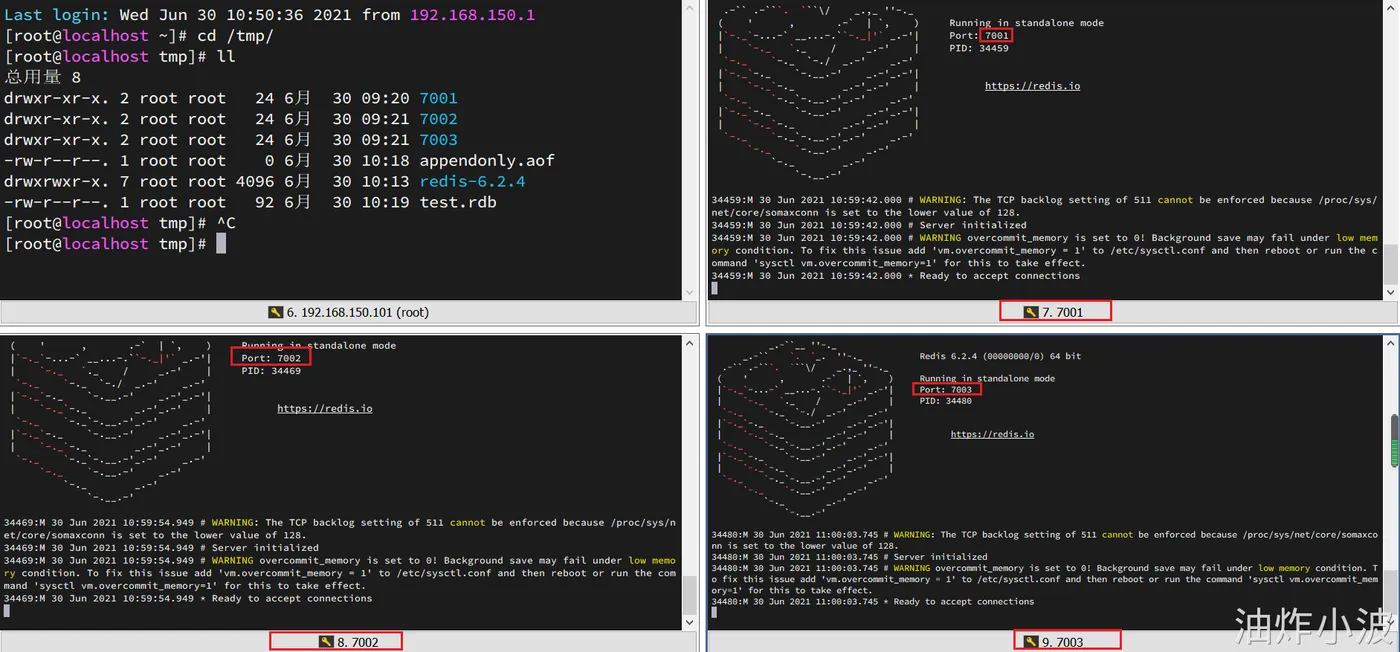Open the https://redis.io link in the 7001 terminal
The width and height of the screenshot is (1400, 652).
tap(1032, 86)
